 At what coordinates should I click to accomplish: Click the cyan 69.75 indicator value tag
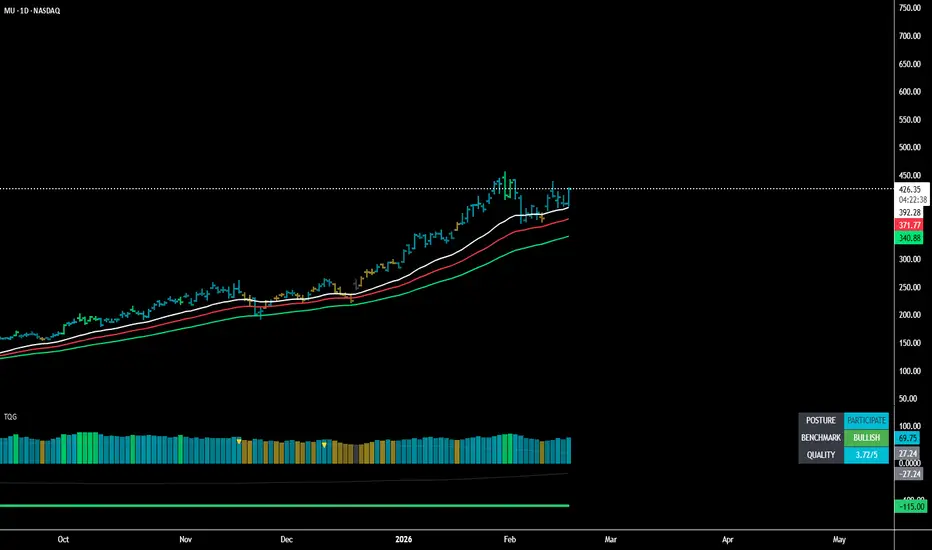(x=907, y=438)
